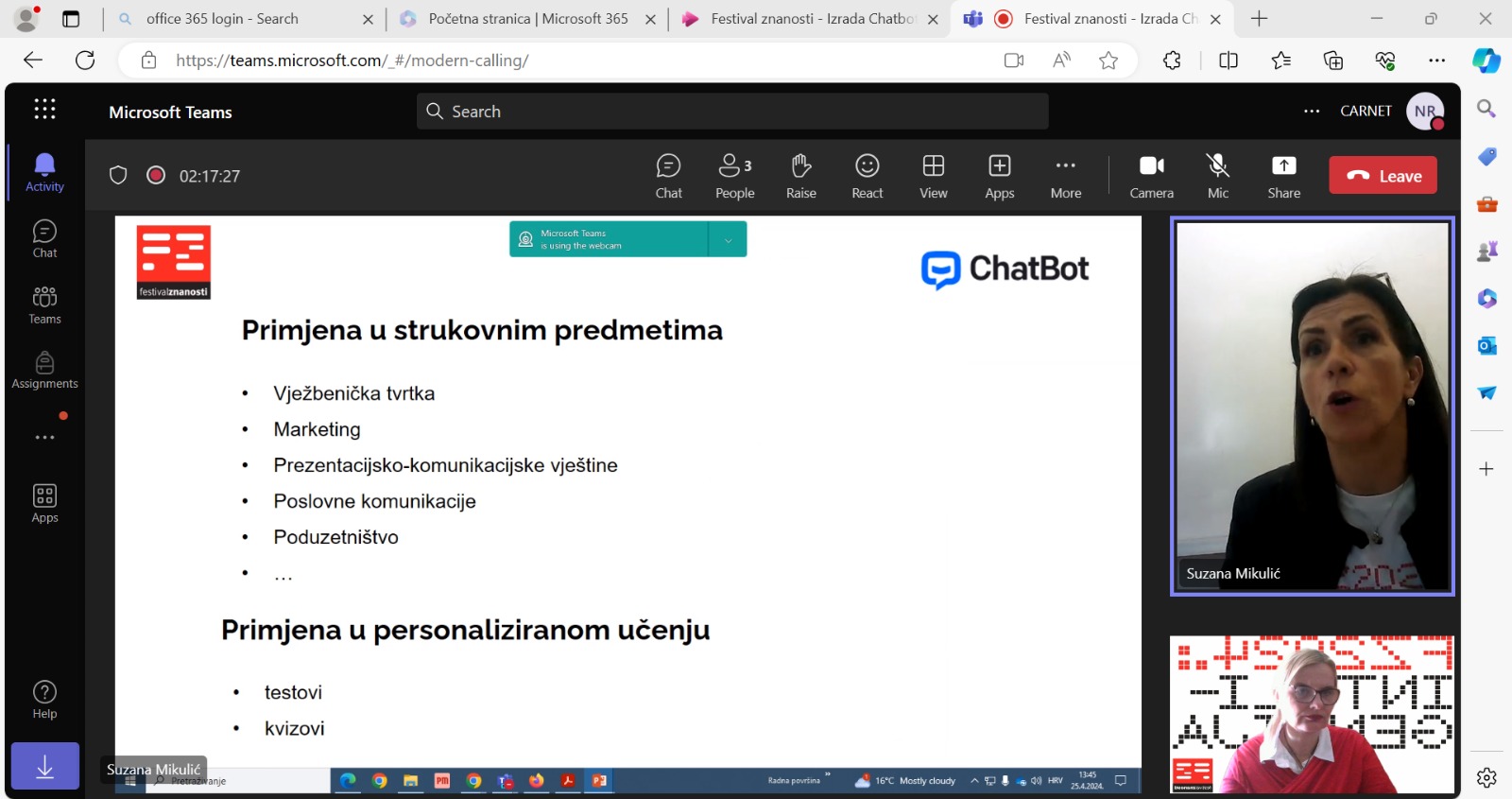This screenshot has height=799, width=1512.
Task: Expand the webcam-in-use notification dropdown
Action: 728,239
